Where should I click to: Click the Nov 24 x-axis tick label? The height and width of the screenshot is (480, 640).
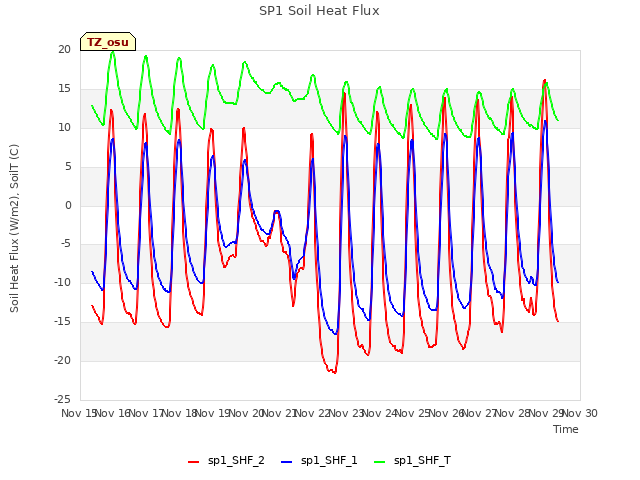pos(380,413)
